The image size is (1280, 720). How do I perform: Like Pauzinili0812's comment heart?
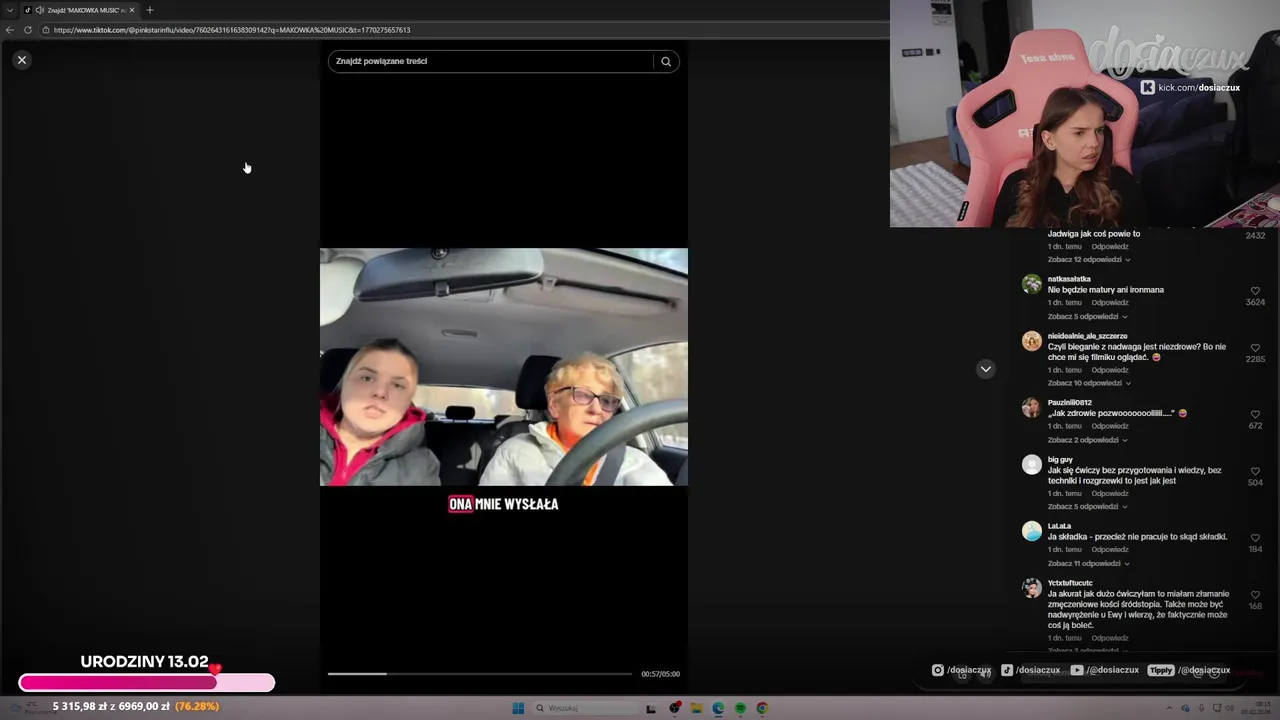[x=1255, y=414]
